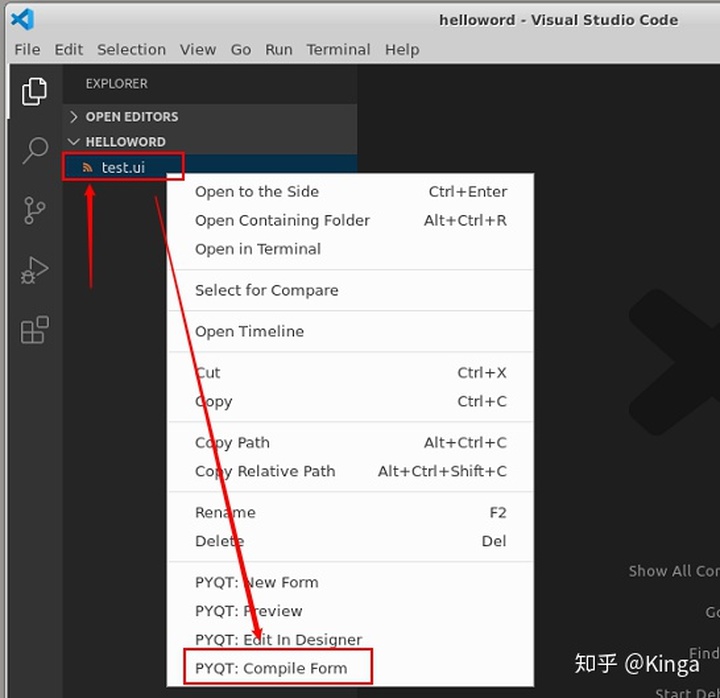Choose PYQT: New Form
720x698 pixels.
click(x=350, y=582)
